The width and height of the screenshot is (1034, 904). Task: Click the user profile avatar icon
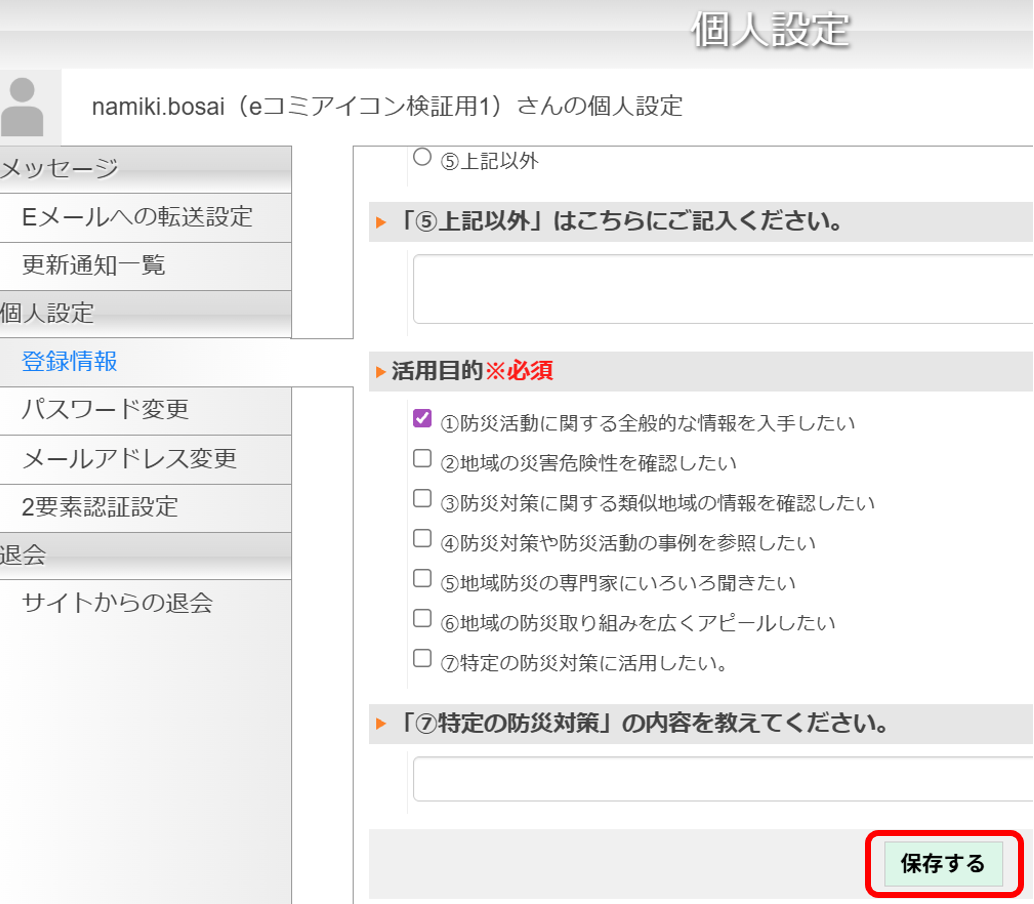22,106
